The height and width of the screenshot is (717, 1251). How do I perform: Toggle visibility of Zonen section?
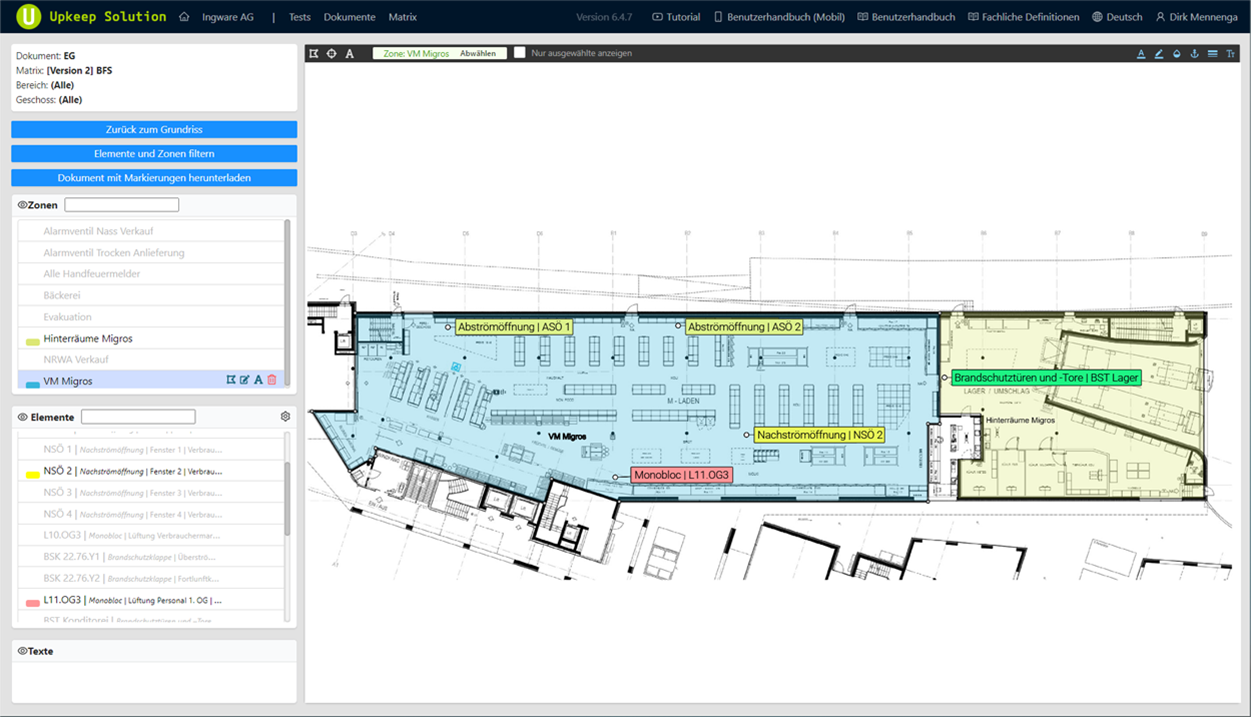tap(23, 205)
